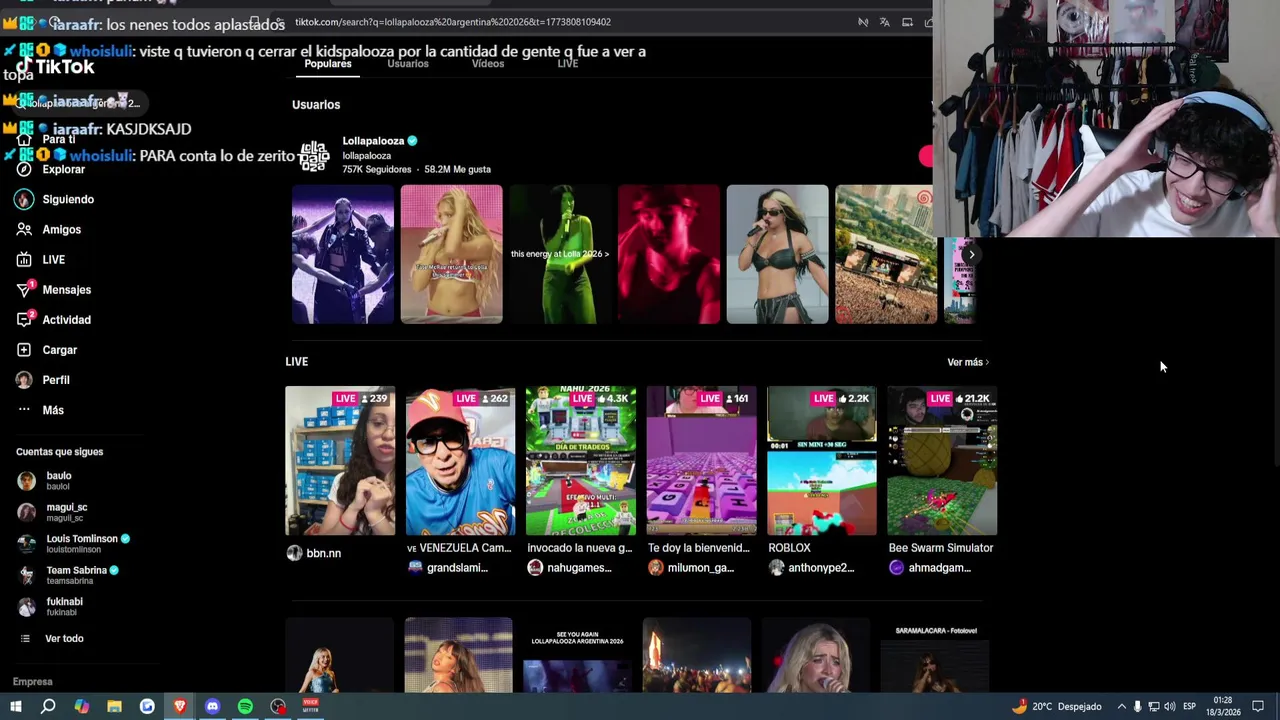Click the microphone icon in system tray
This screenshot has width=1280, height=720.
tap(1137, 706)
